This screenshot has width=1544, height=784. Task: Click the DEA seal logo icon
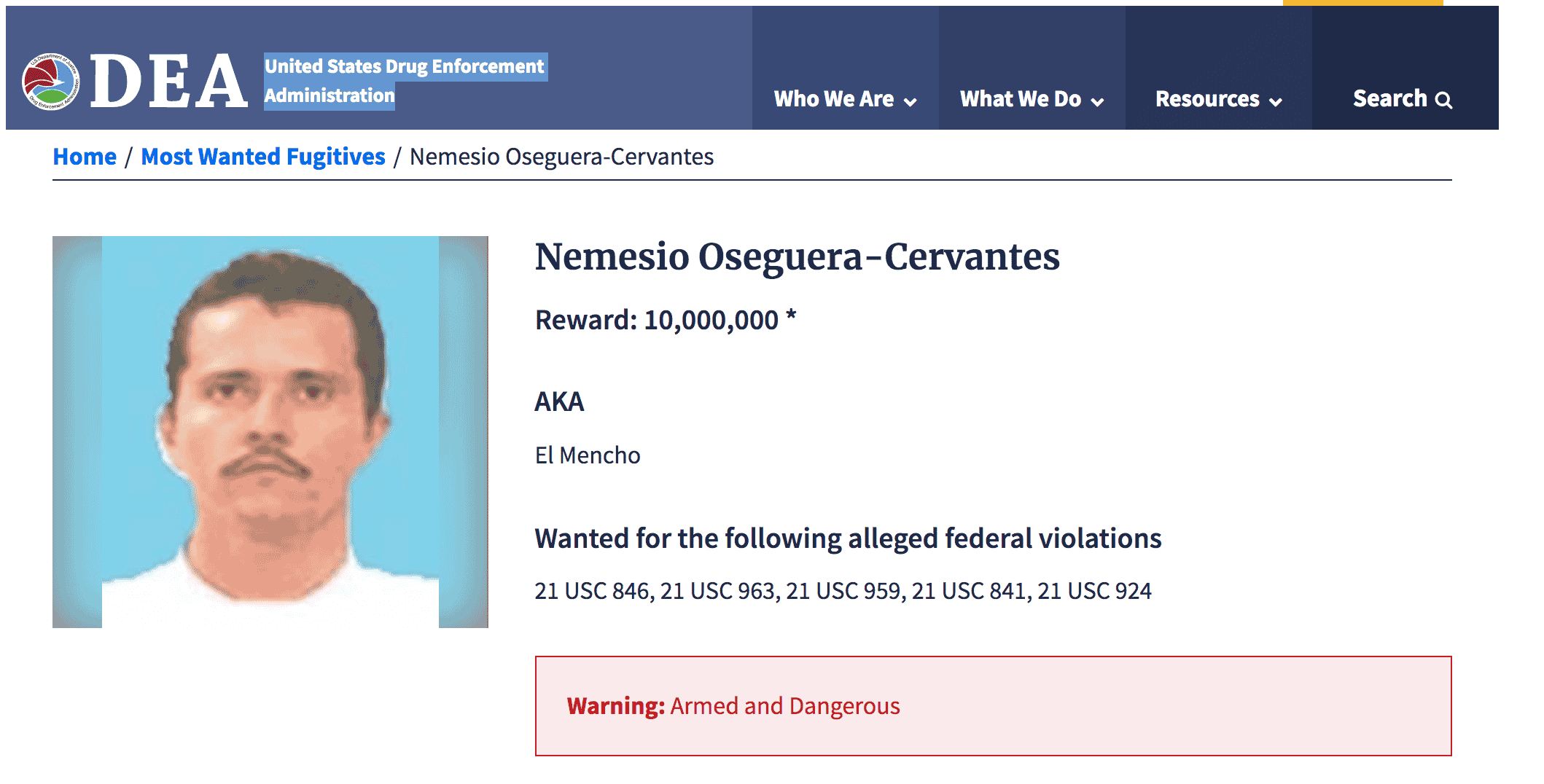tap(51, 82)
